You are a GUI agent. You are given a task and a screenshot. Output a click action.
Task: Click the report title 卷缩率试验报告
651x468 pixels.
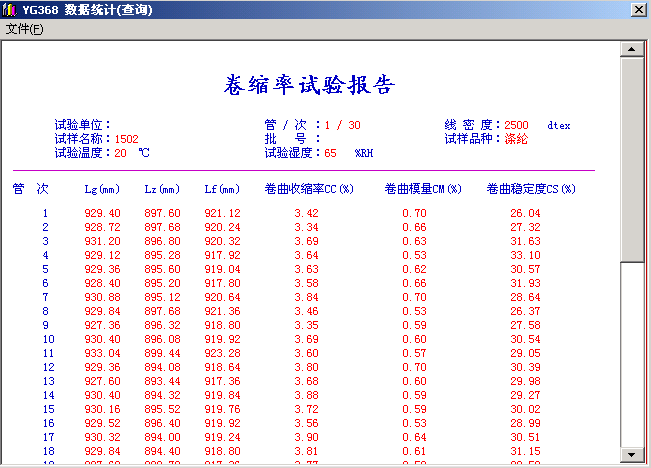(x=309, y=84)
